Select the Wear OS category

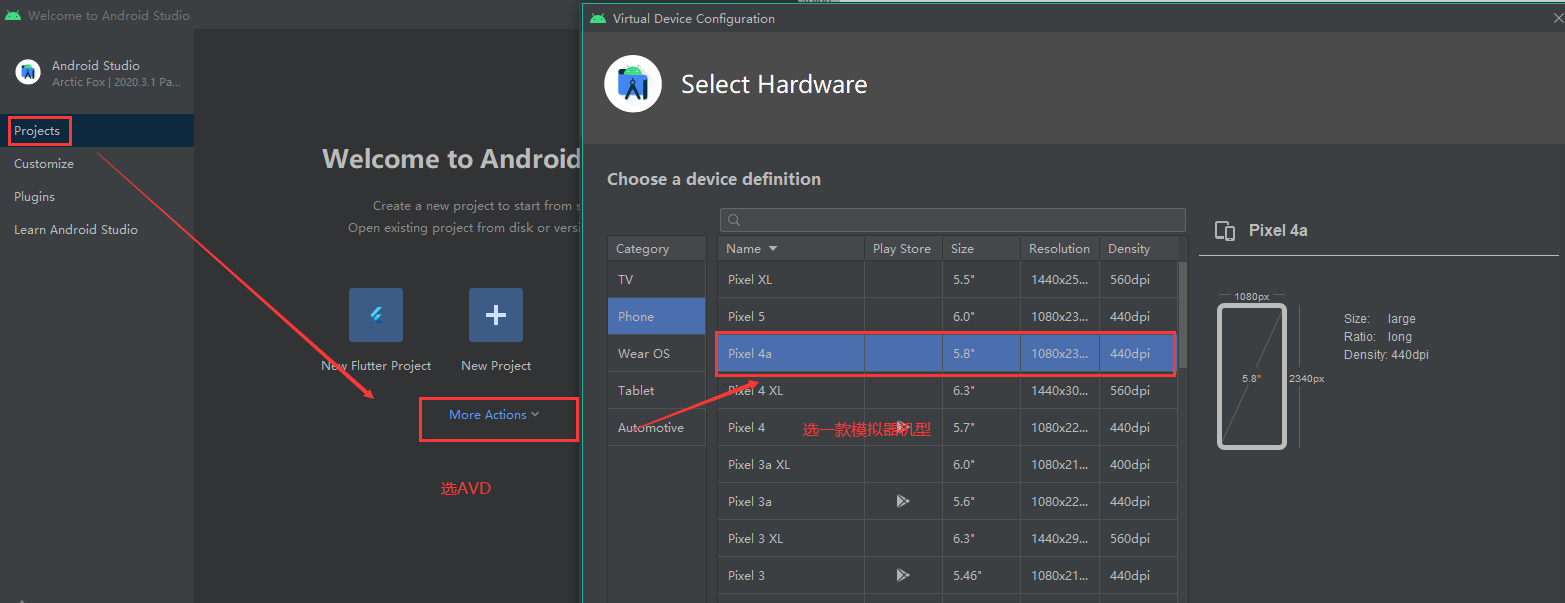point(656,354)
